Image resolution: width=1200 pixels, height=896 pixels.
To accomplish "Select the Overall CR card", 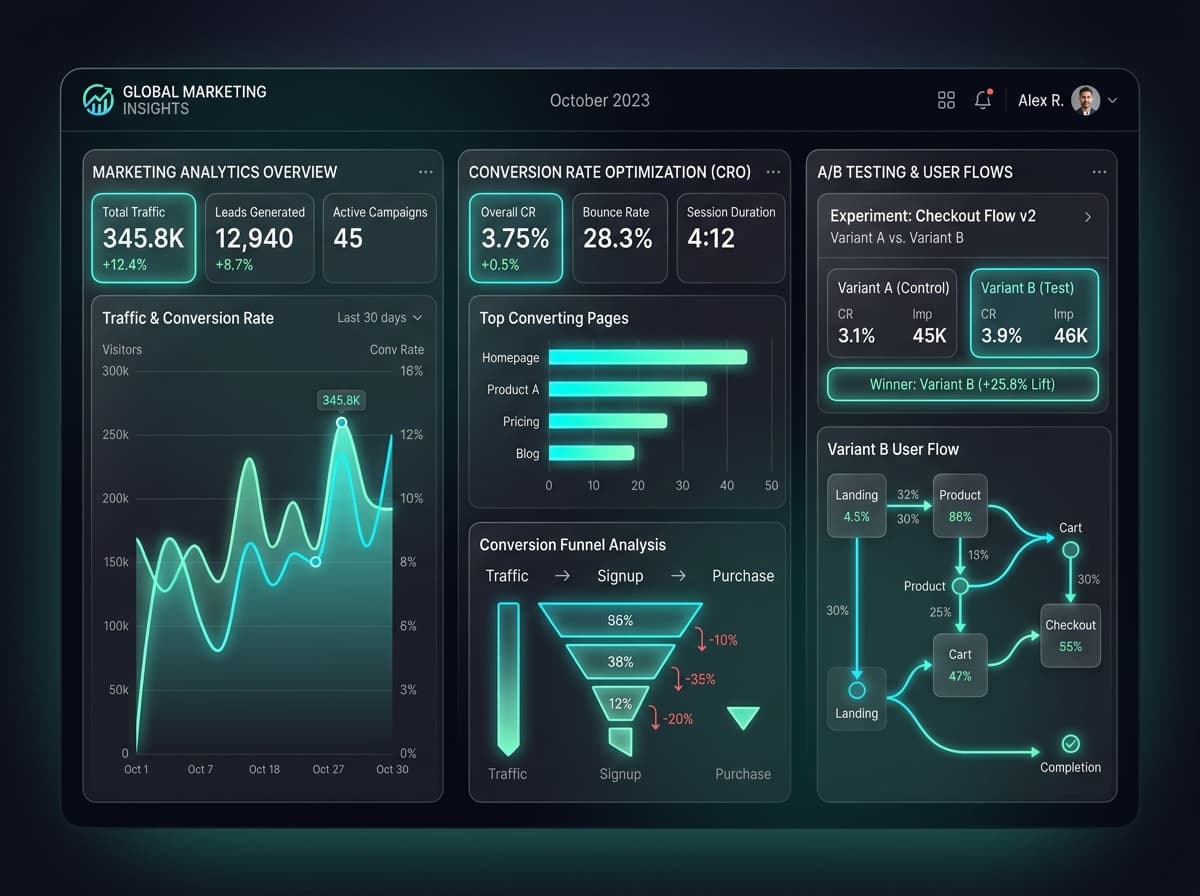I will point(516,238).
